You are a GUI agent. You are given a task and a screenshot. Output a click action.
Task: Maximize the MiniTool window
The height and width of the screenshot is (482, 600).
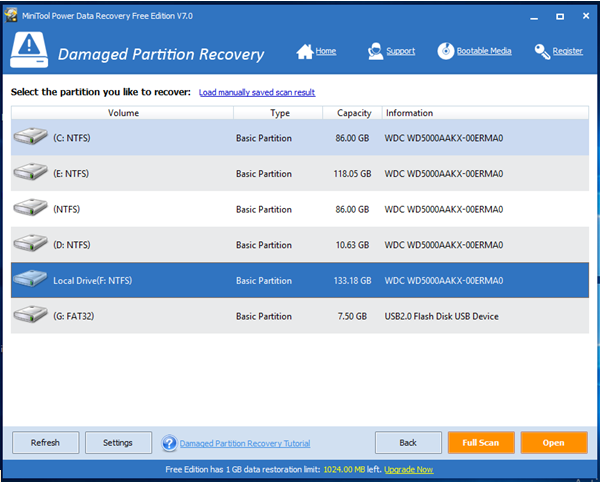[x=560, y=16]
